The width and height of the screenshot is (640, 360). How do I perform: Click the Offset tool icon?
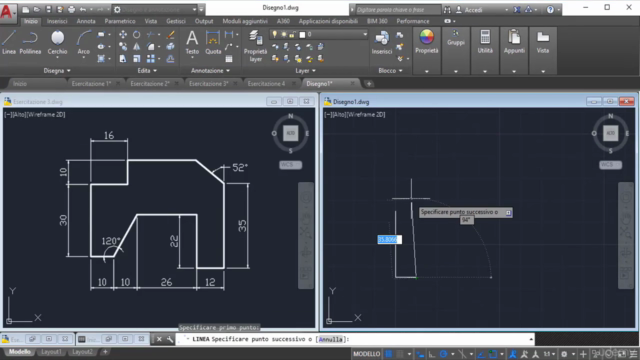(x=171, y=59)
